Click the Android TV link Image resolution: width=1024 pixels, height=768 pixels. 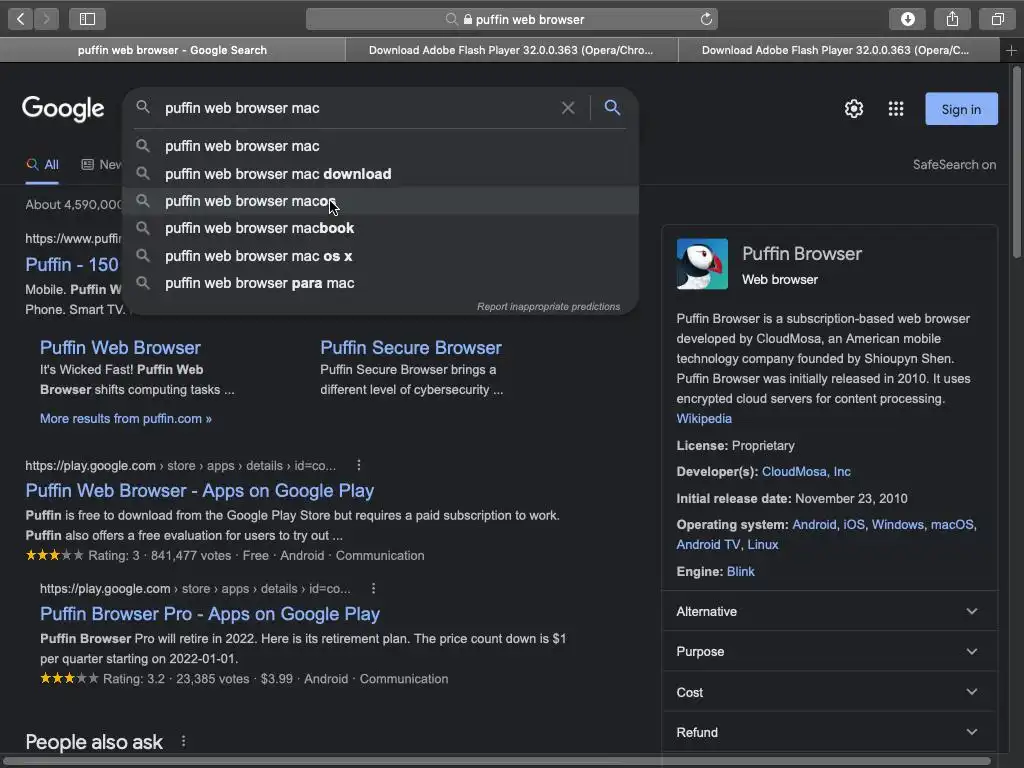tap(708, 545)
